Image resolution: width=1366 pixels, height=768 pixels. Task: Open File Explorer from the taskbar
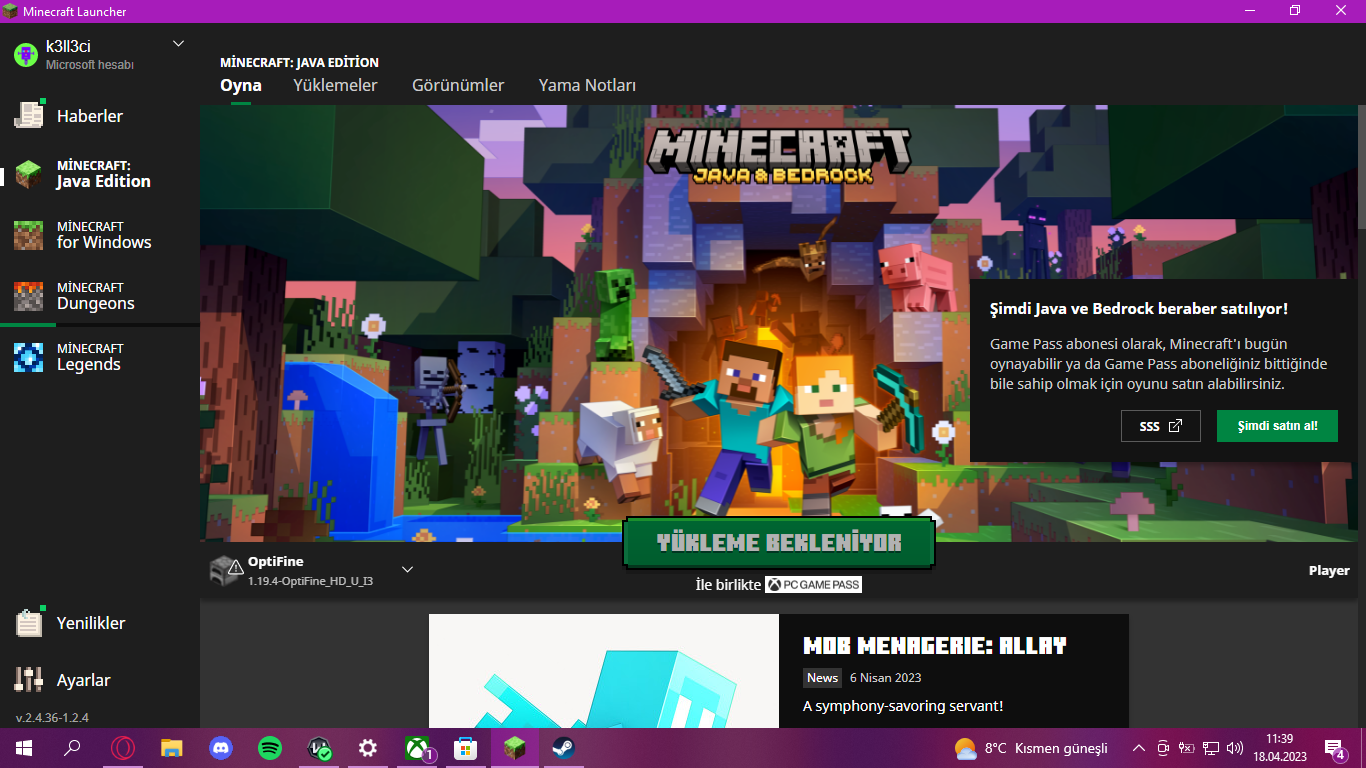pyautogui.click(x=171, y=748)
